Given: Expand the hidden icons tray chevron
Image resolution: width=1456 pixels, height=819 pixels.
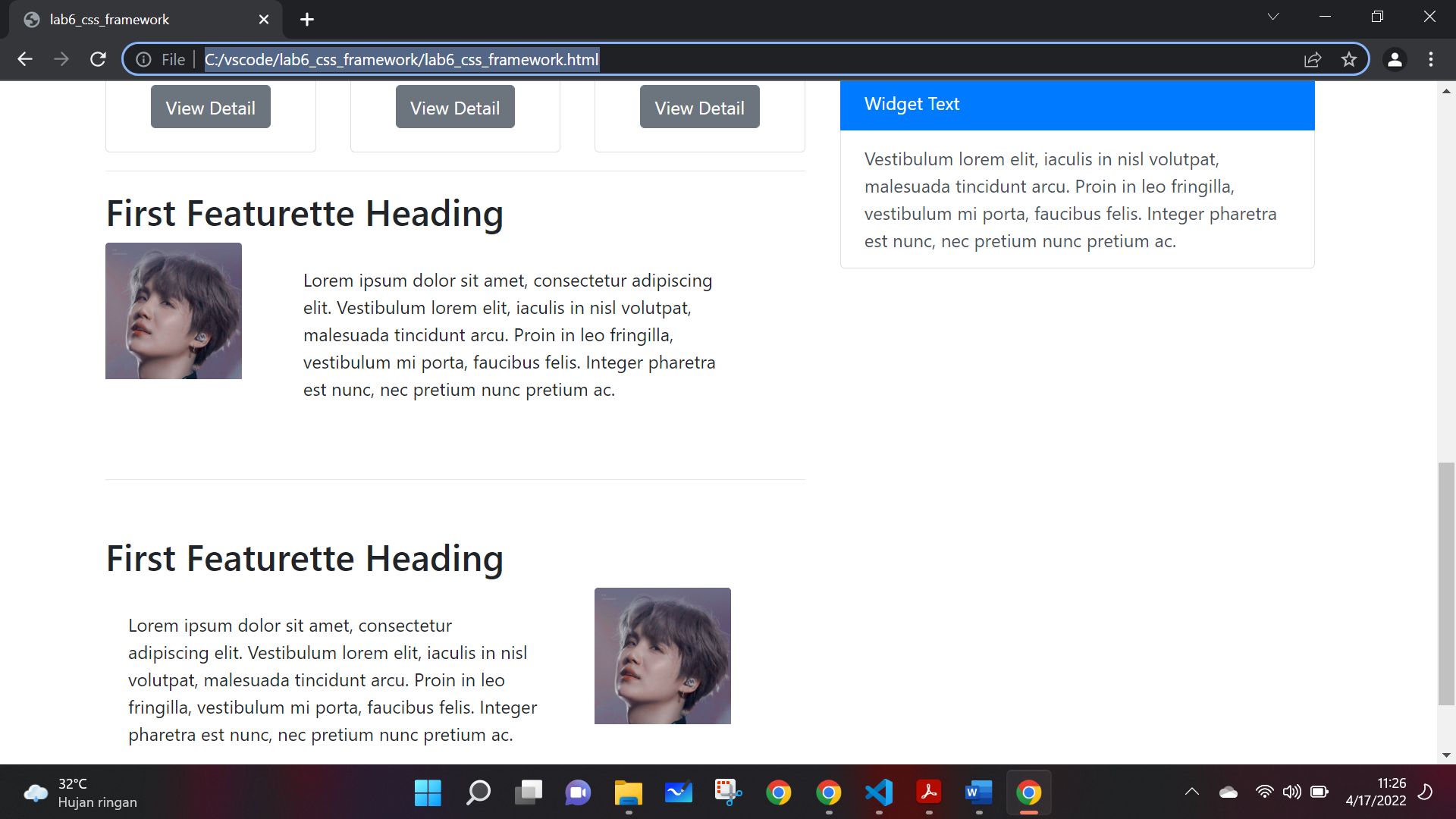Looking at the screenshot, I should [x=1192, y=792].
